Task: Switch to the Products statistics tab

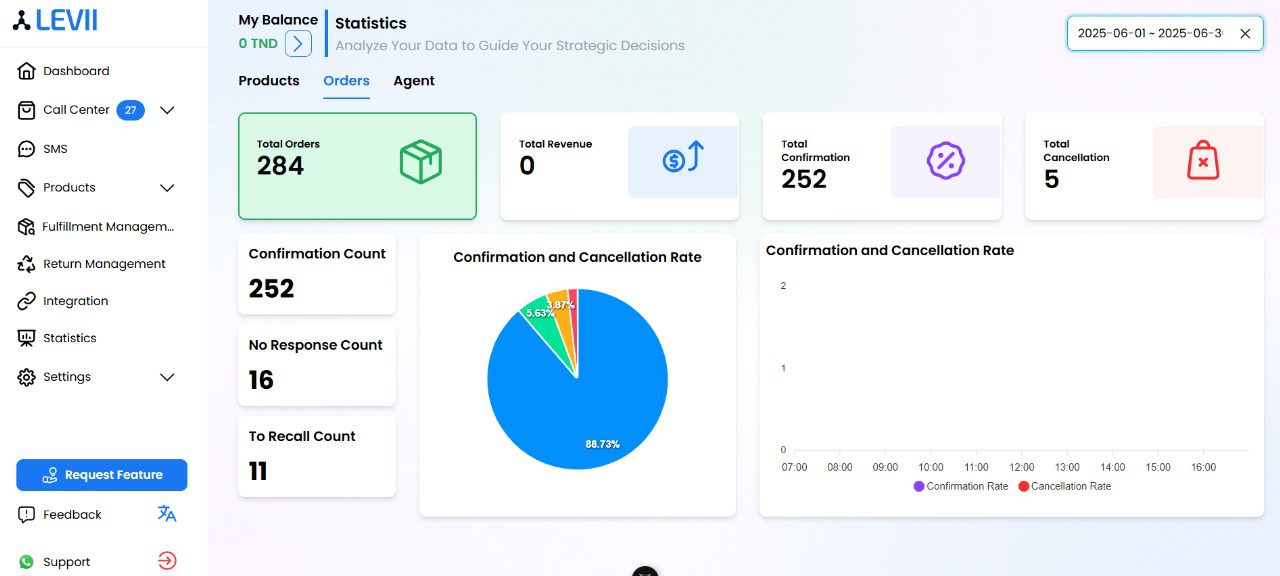Action: pyautogui.click(x=268, y=81)
